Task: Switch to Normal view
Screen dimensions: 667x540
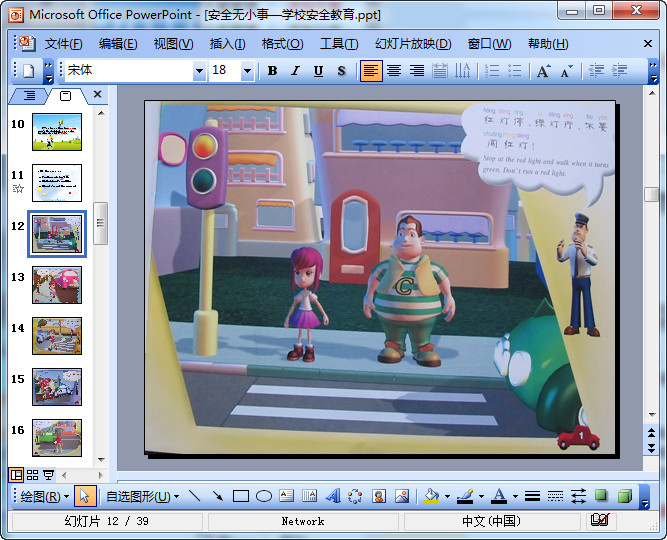Action: click(16, 475)
